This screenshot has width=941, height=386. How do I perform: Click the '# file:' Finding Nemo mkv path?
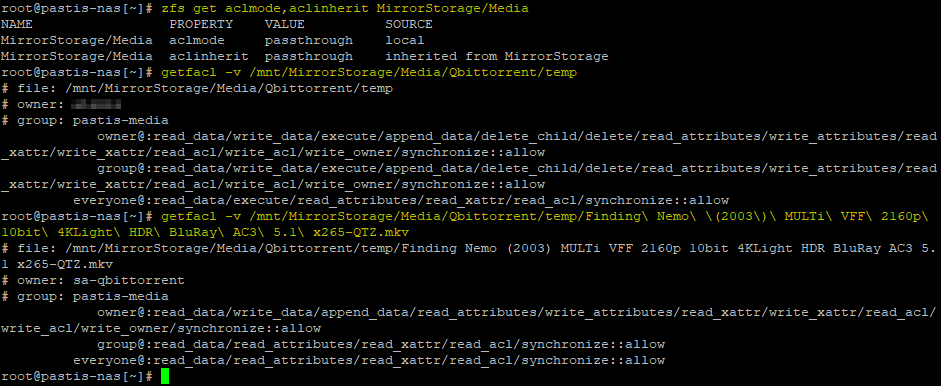click(468, 256)
